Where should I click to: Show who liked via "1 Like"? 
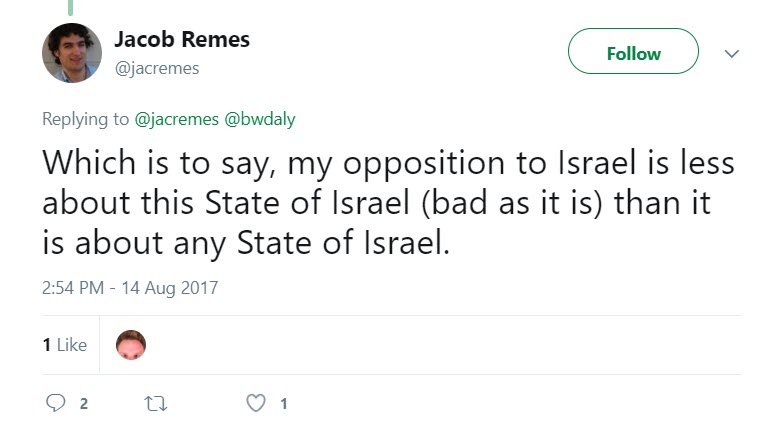pyautogui.click(x=65, y=345)
